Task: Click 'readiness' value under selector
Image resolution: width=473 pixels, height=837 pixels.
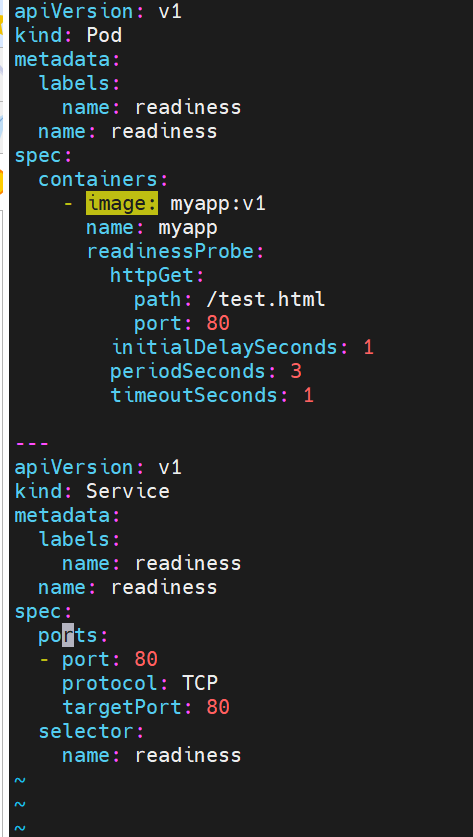Action: [x=188, y=755]
